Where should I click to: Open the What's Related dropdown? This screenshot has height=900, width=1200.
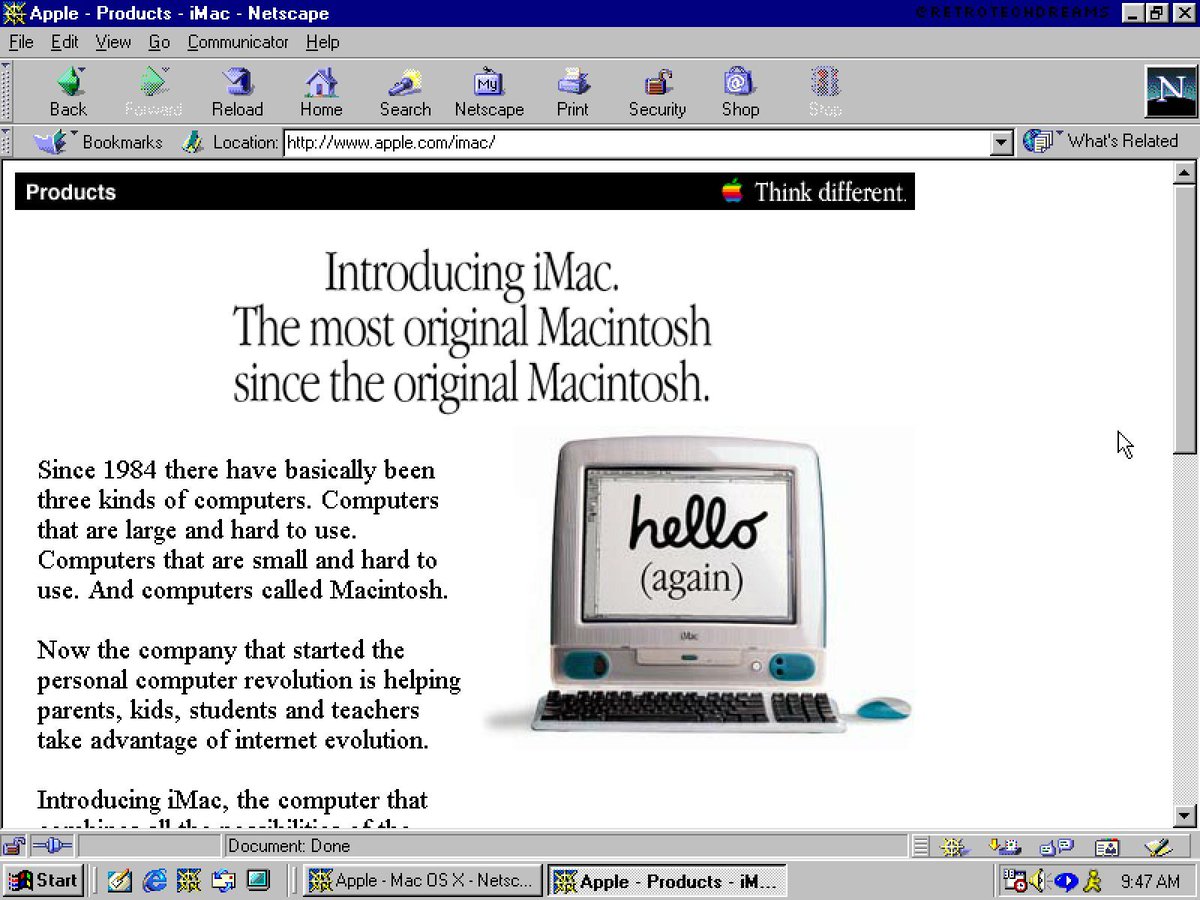click(x=1100, y=141)
